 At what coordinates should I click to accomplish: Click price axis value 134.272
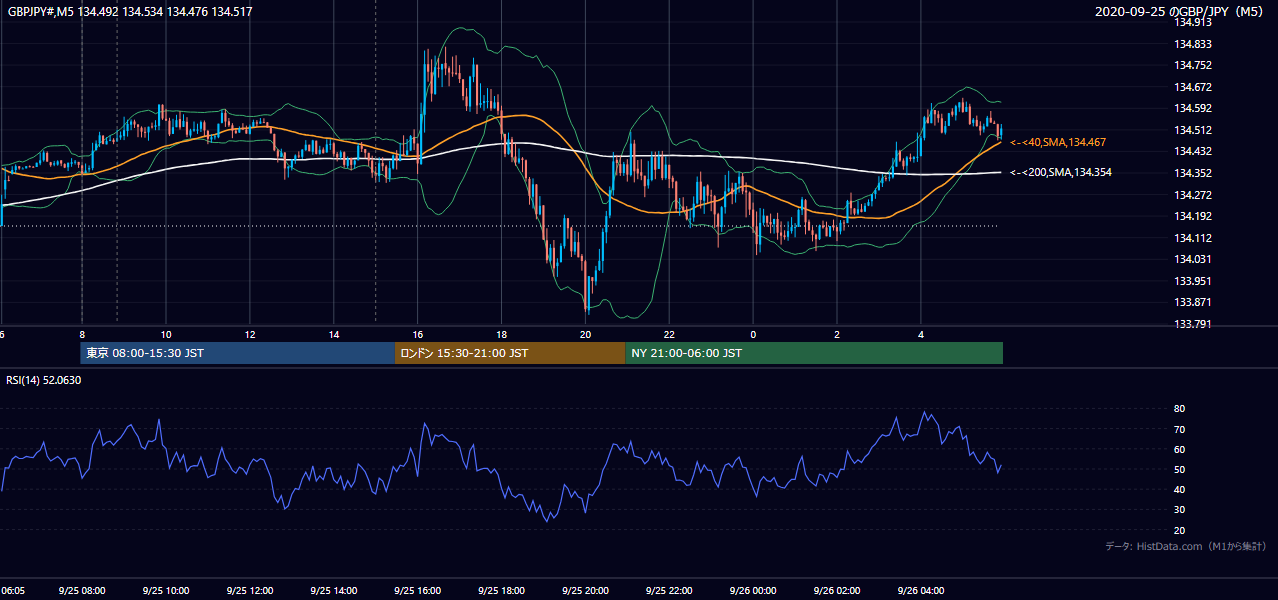1193,195
